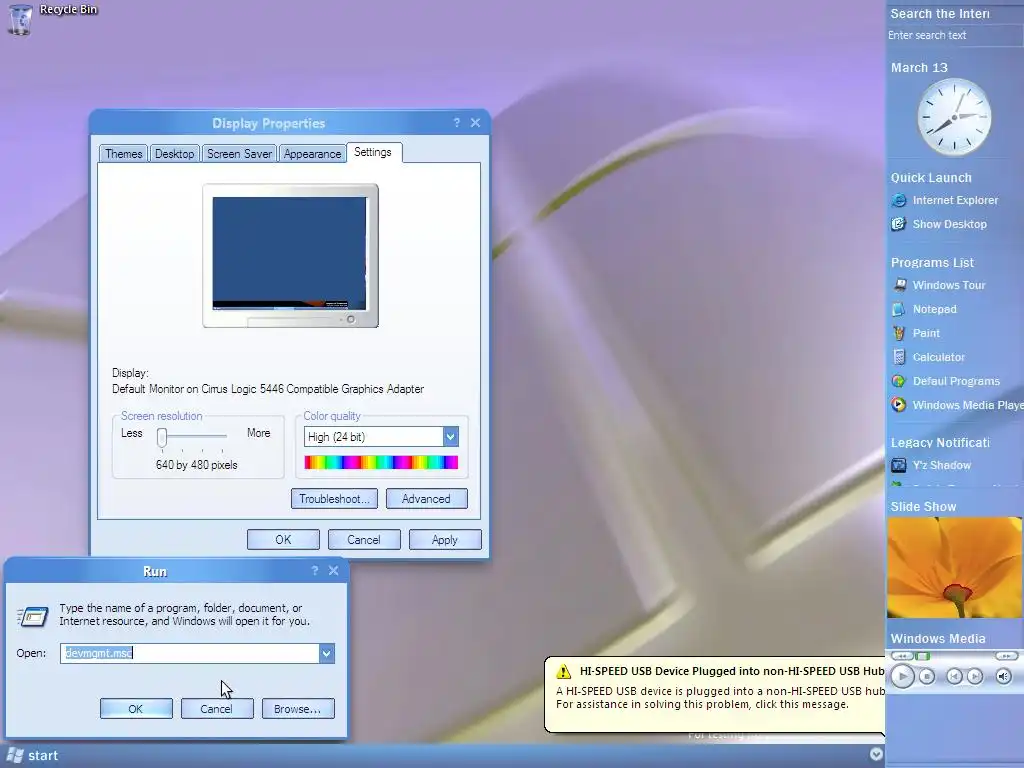The height and width of the screenshot is (768, 1024).
Task: Launch Windows Media Player from the sidebar
Action: tap(957, 405)
